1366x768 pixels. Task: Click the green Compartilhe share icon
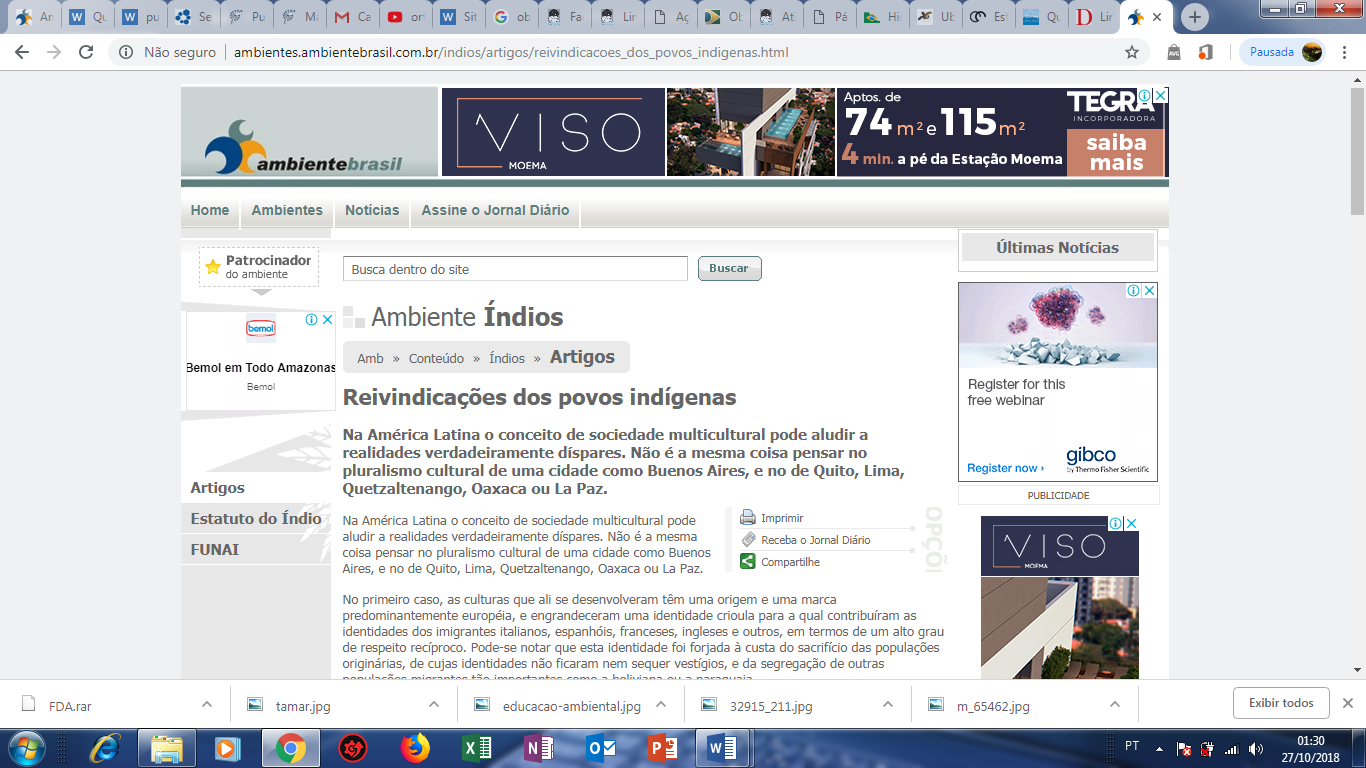[748, 562]
